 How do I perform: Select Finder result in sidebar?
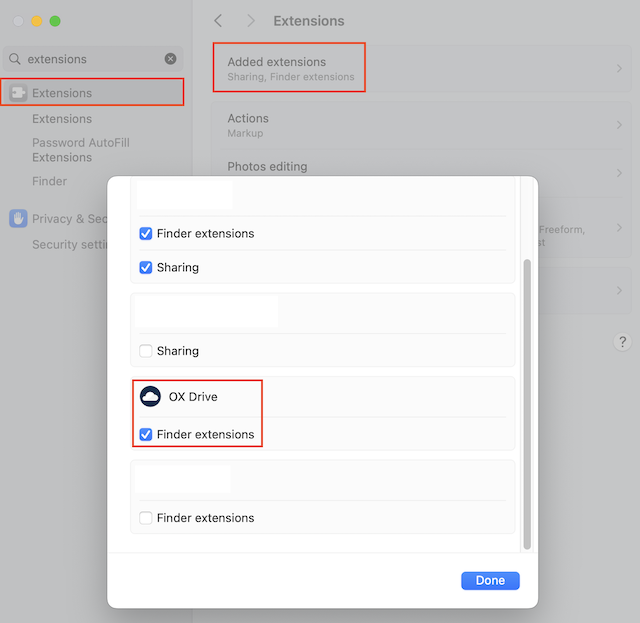(x=49, y=181)
